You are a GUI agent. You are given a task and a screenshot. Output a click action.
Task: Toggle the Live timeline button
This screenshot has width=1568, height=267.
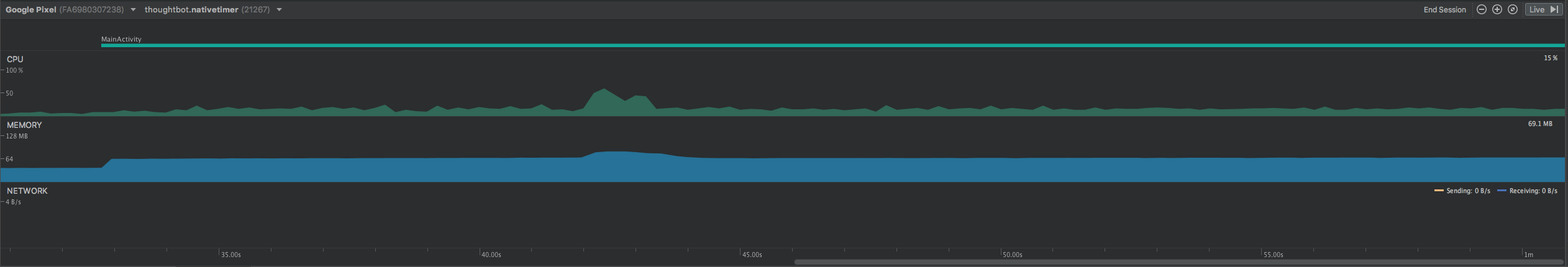pyautogui.click(x=1544, y=9)
